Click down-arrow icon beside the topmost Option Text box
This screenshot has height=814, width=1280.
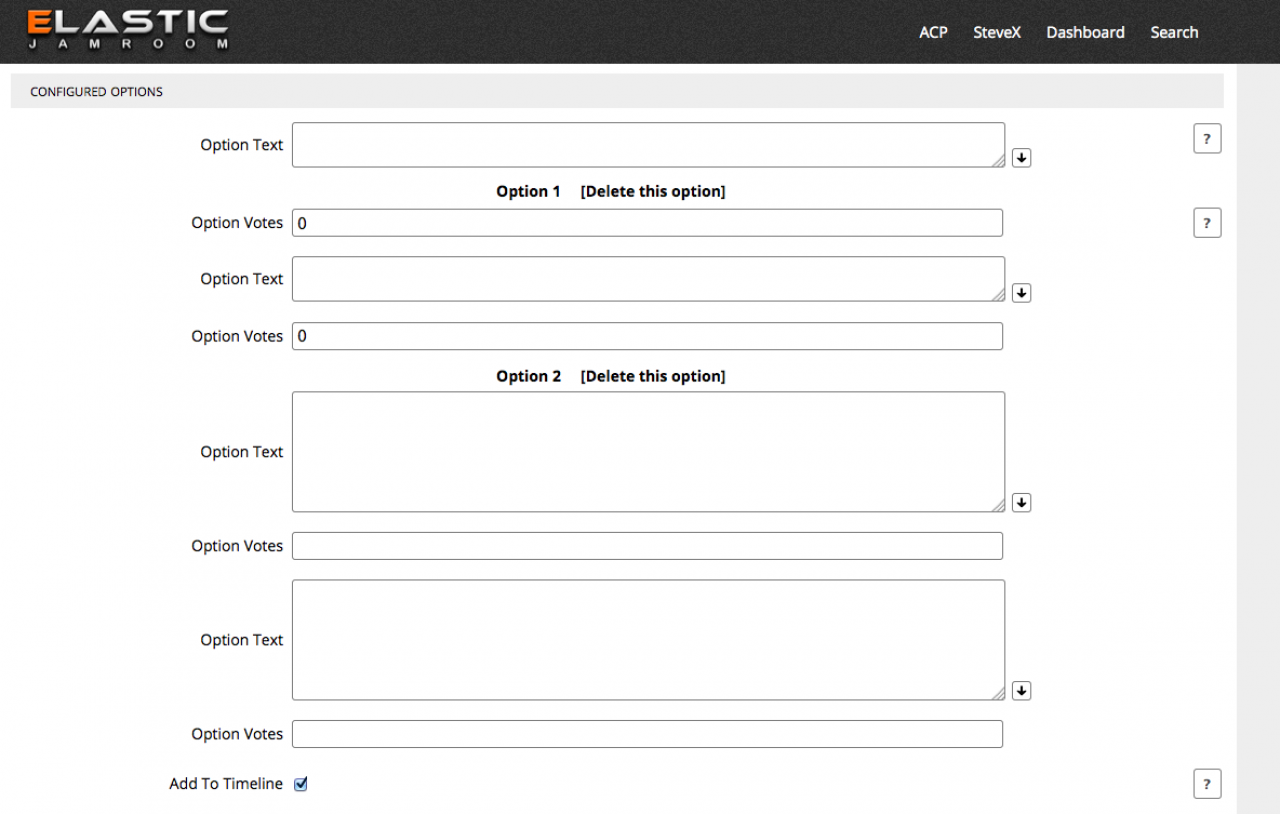click(1021, 158)
